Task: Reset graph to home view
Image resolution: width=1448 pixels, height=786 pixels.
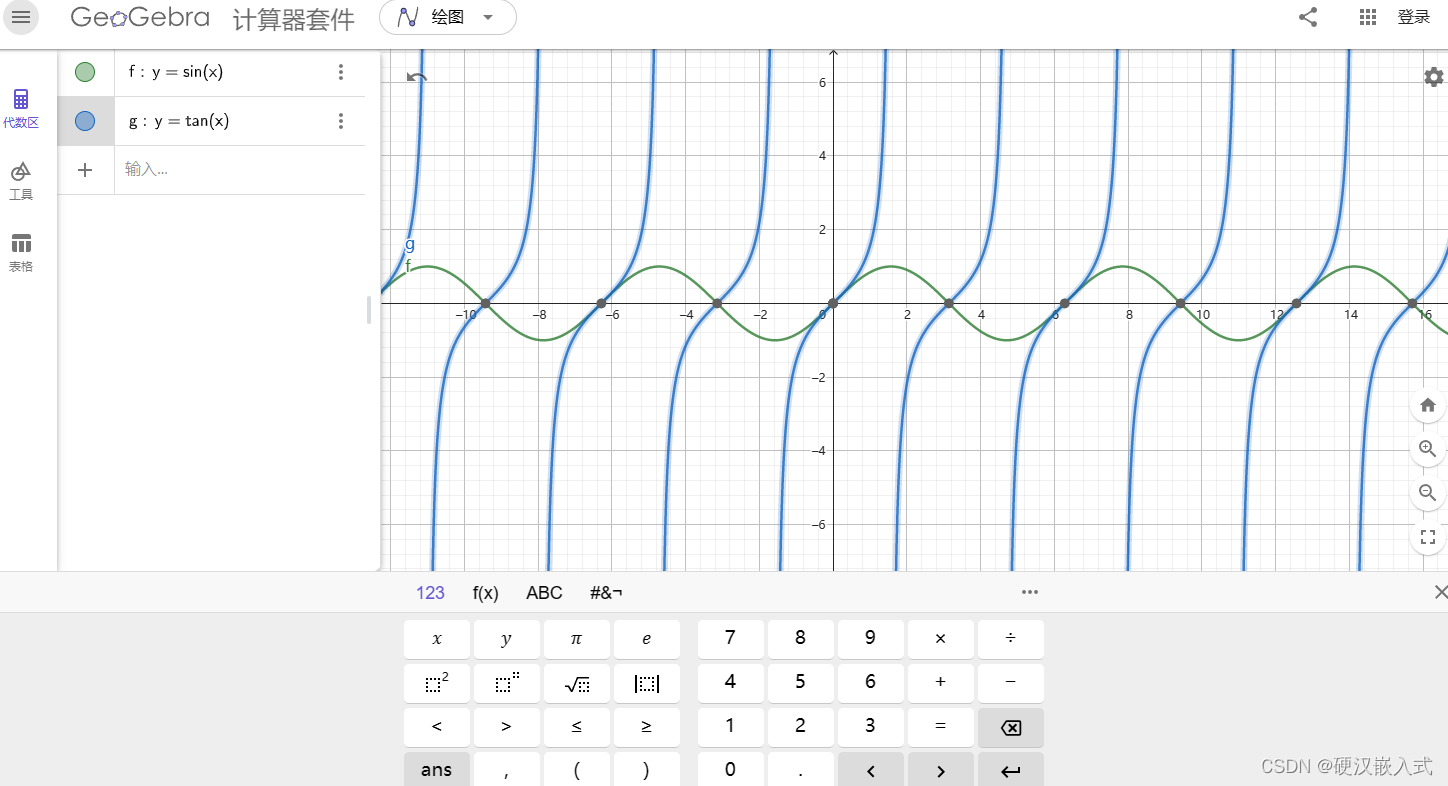Action: pyautogui.click(x=1428, y=405)
